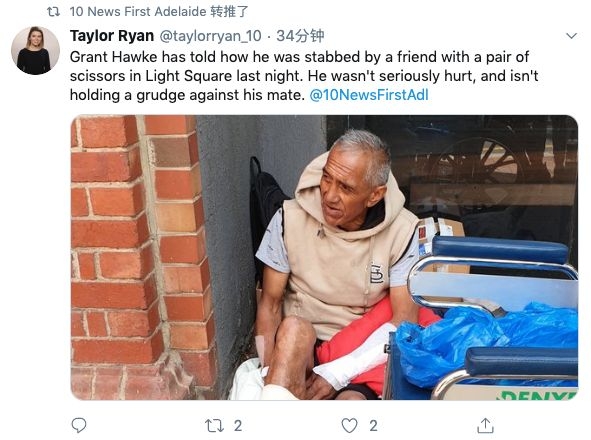Click the small retweet indicator icon above tweet
This screenshot has height=440, width=591.
tap(53, 12)
